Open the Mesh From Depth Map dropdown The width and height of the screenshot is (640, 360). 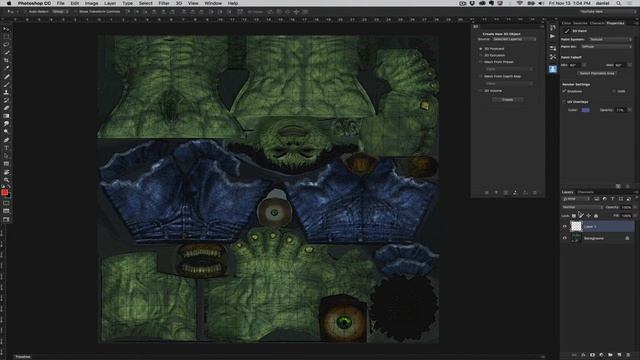point(508,83)
